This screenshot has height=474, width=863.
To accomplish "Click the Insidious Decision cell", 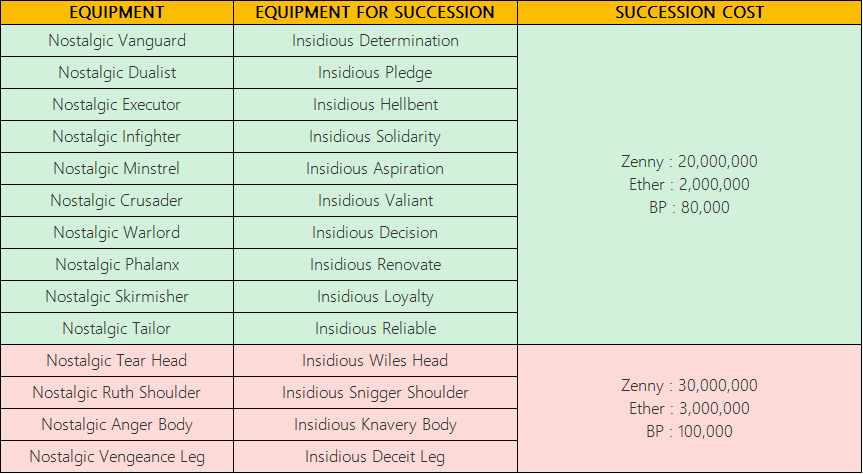I will point(375,232).
